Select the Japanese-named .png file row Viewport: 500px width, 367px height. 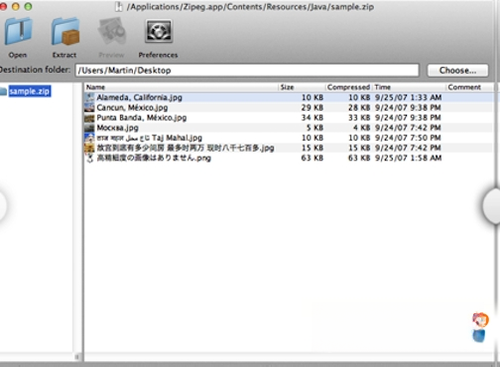289,158
